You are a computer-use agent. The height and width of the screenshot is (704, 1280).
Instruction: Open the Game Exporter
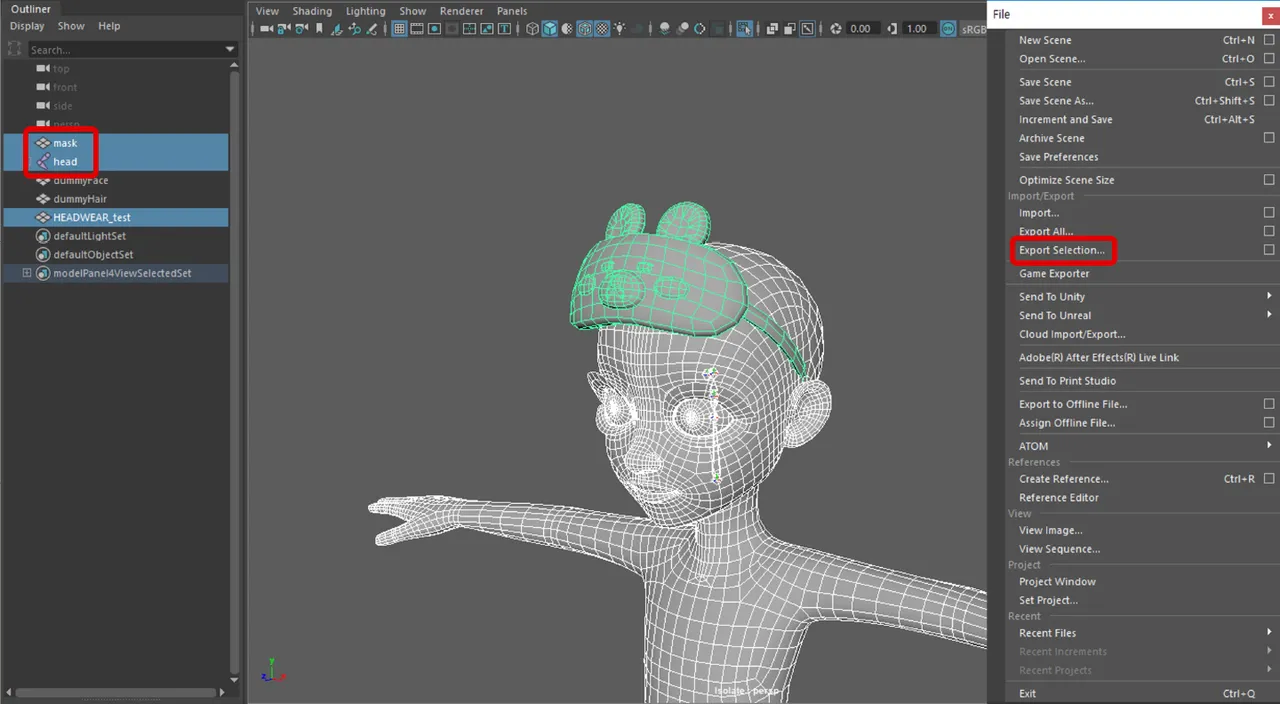(1054, 273)
